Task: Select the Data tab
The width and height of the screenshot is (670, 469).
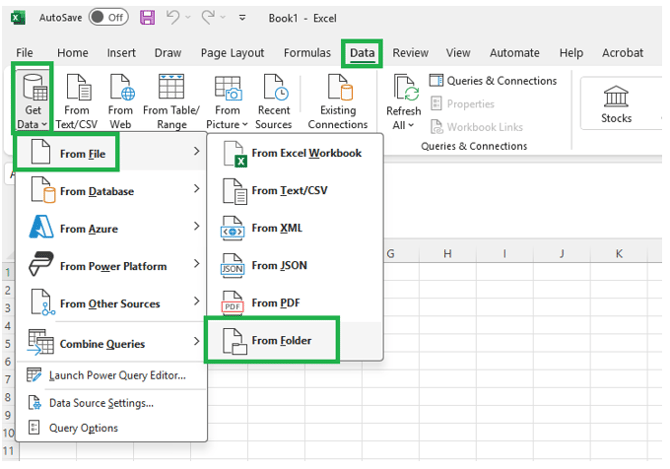Action: pyautogui.click(x=362, y=53)
